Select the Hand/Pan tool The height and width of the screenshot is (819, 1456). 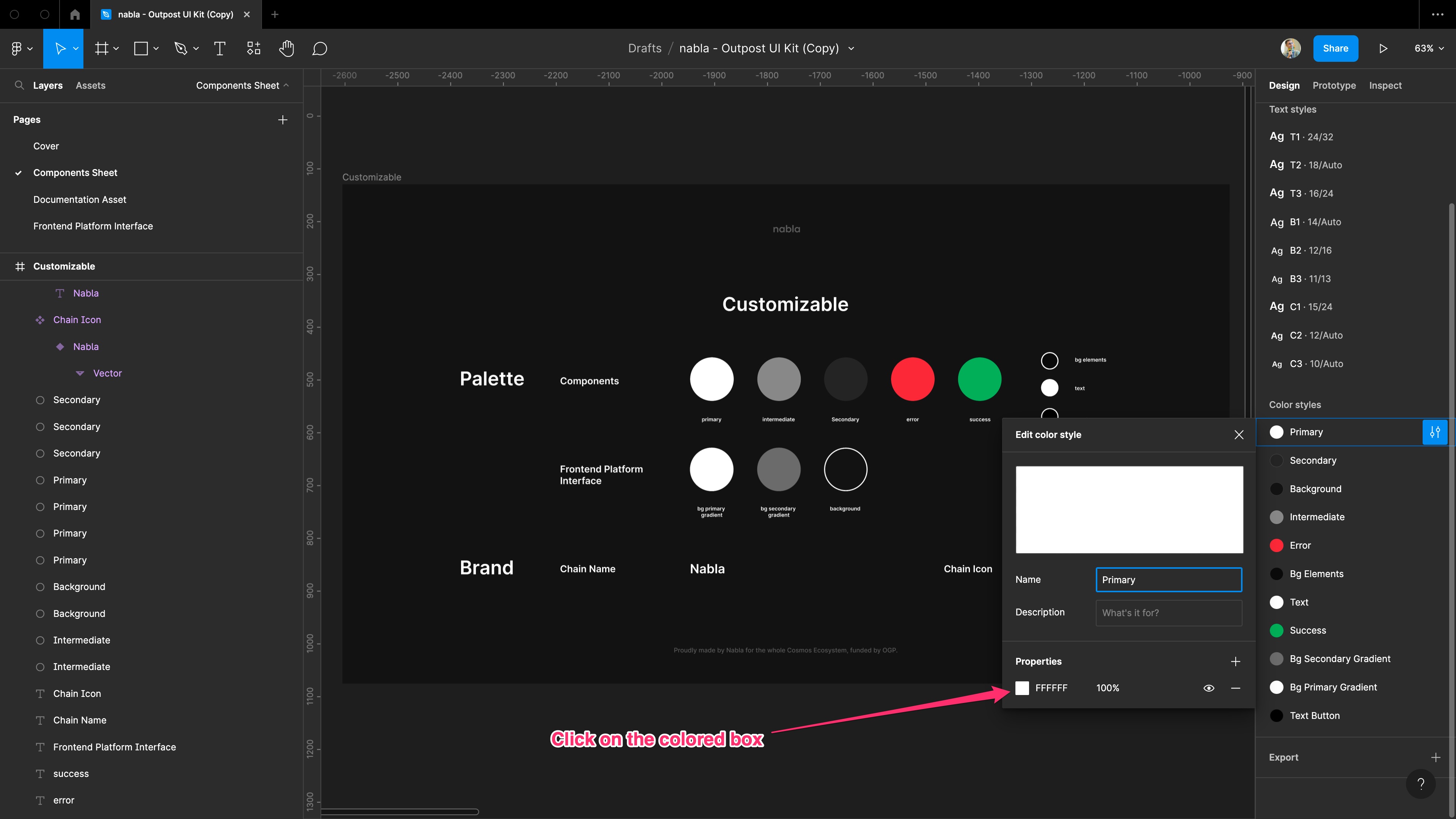tap(287, 48)
